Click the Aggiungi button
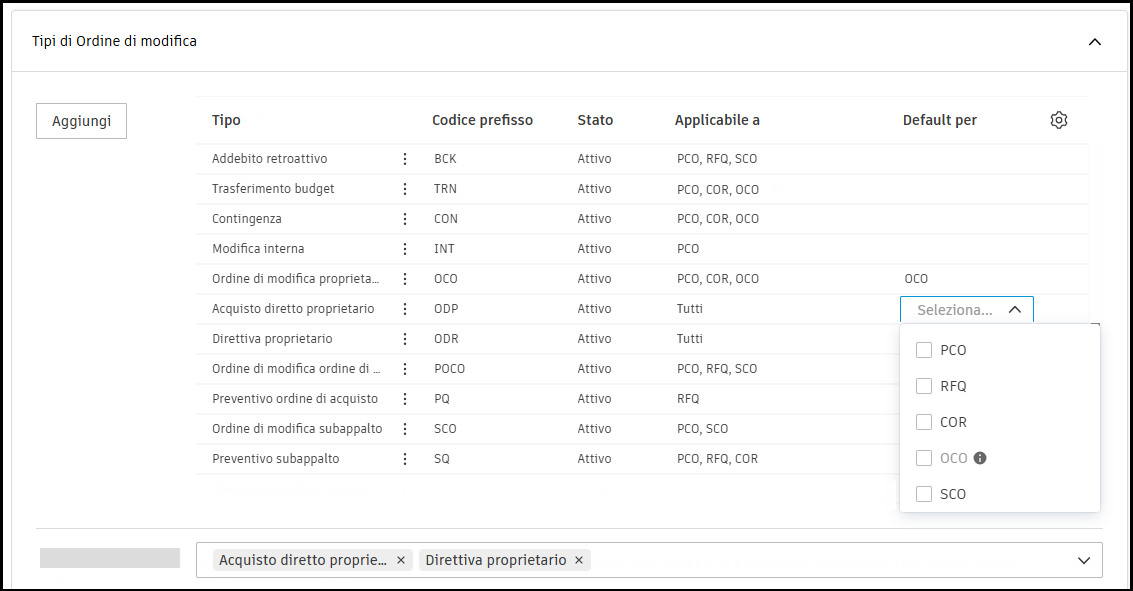Viewport: 1133px width, 591px height. pos(81,120)
